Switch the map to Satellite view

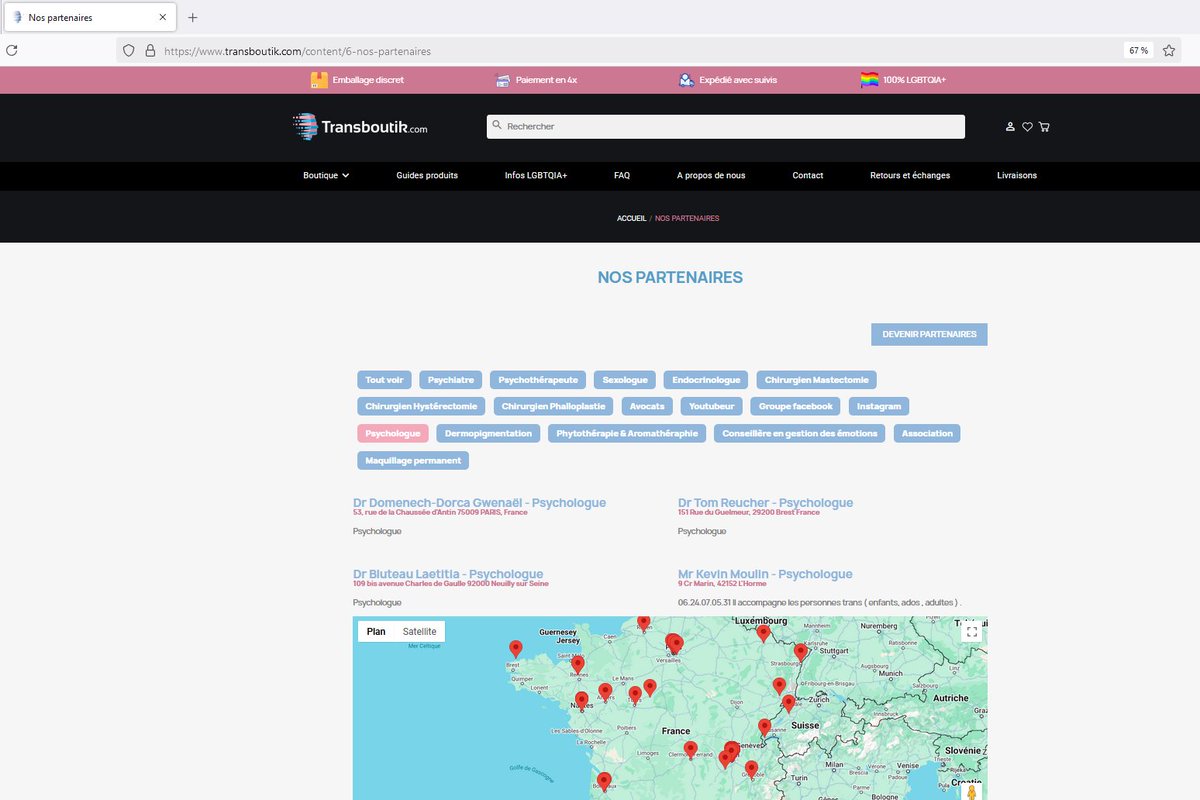tap(419, 632)
